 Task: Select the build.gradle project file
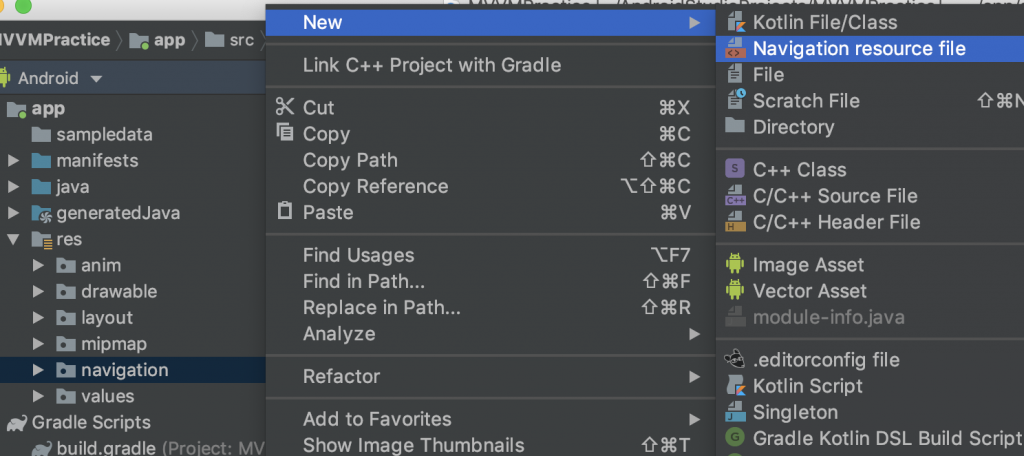click(106, 447)
